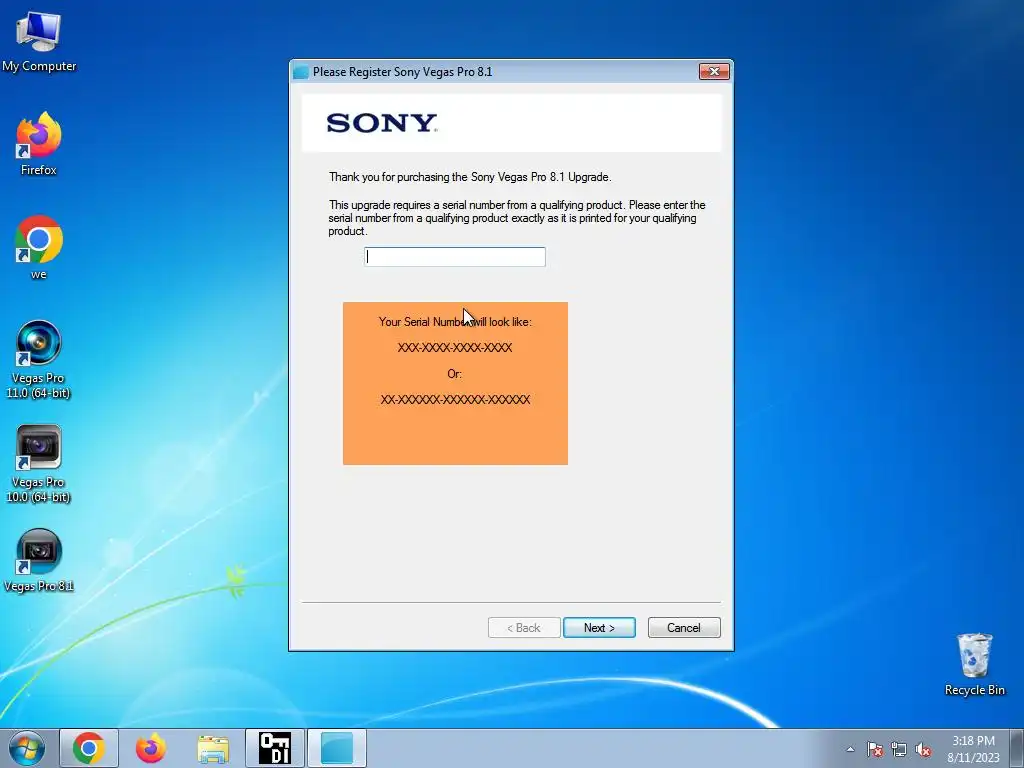Show hidden system tray icons
This screenshot has height=768, width=1024.
(x=850, y=749)
